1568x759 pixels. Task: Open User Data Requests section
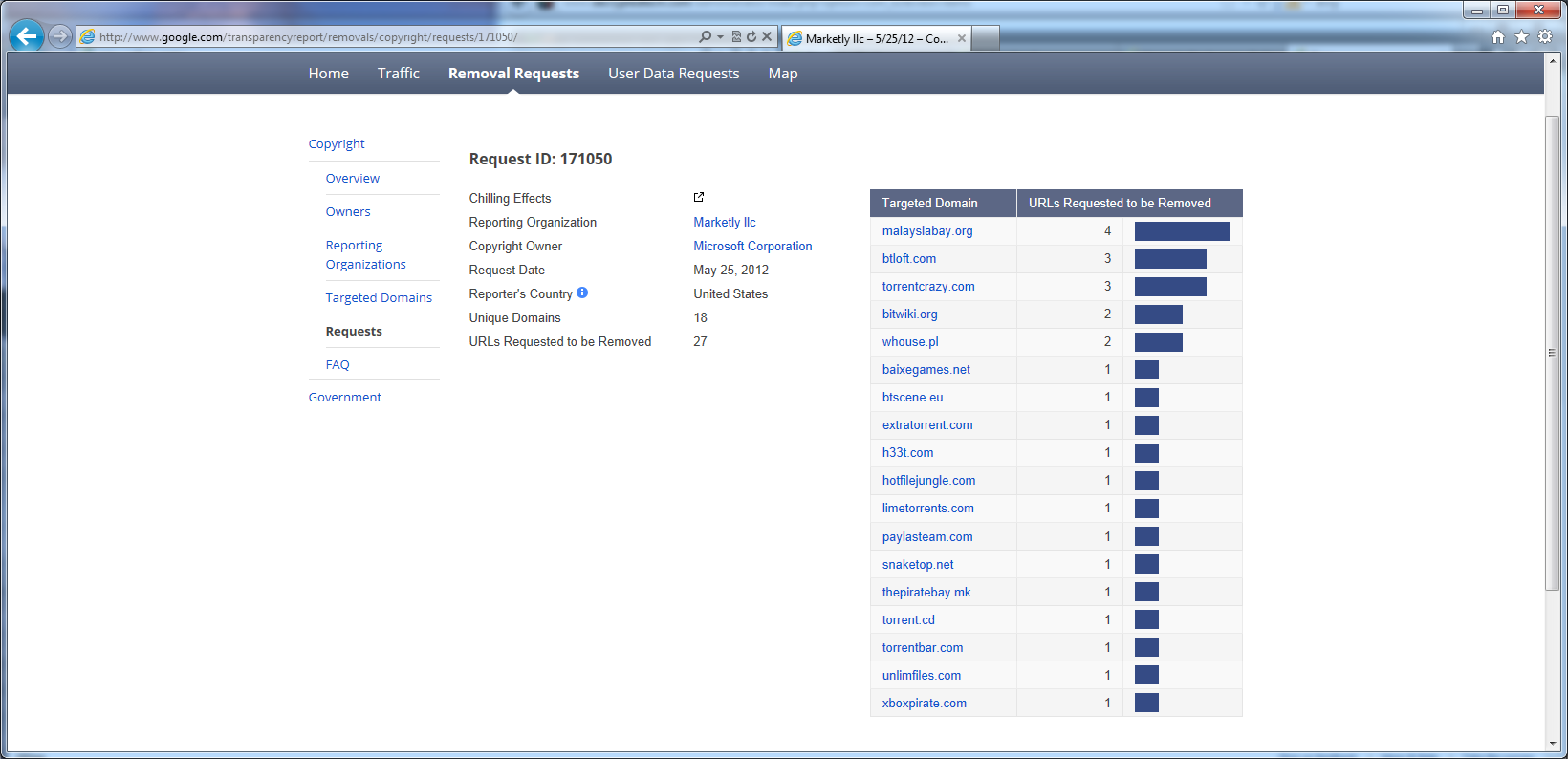coord(674,73)
